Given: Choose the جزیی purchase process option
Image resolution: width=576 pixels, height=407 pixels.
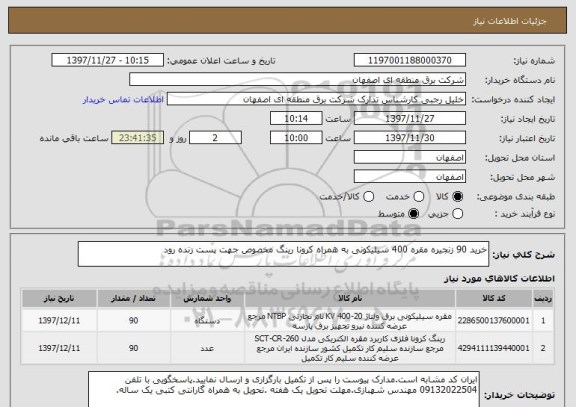Looking at the screenshot, I should 457,213.
